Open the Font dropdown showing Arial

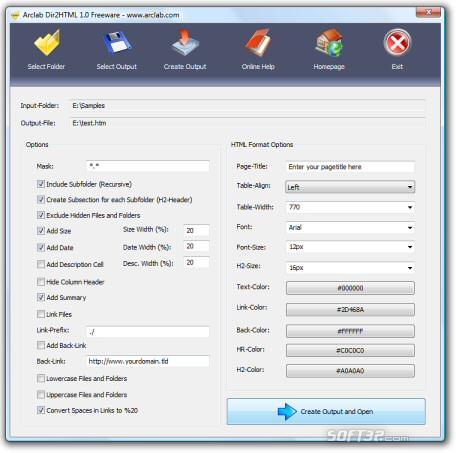click(350, 228)
